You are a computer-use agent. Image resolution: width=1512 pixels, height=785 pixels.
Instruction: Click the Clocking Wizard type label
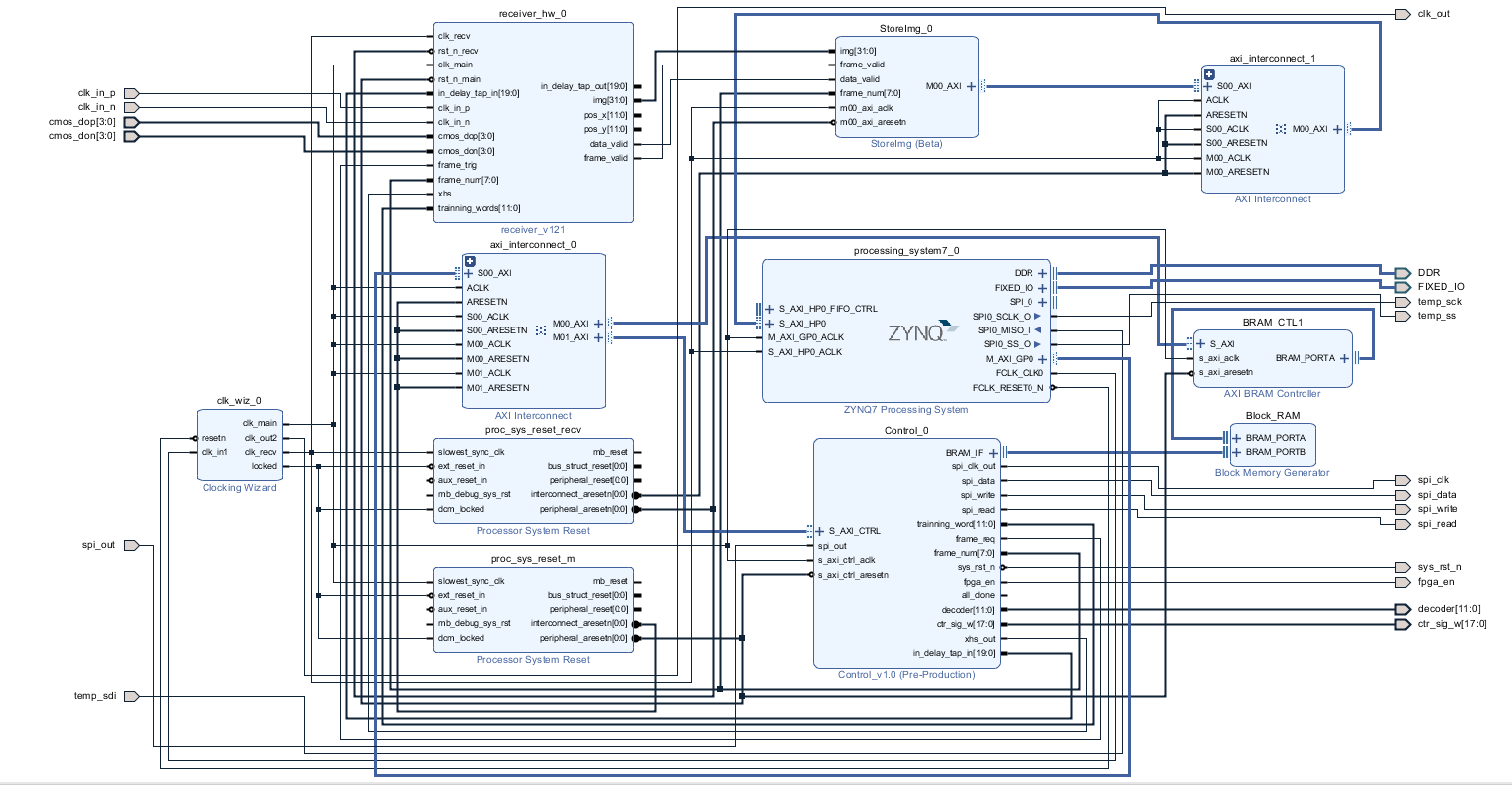click(x=239, y=488)
